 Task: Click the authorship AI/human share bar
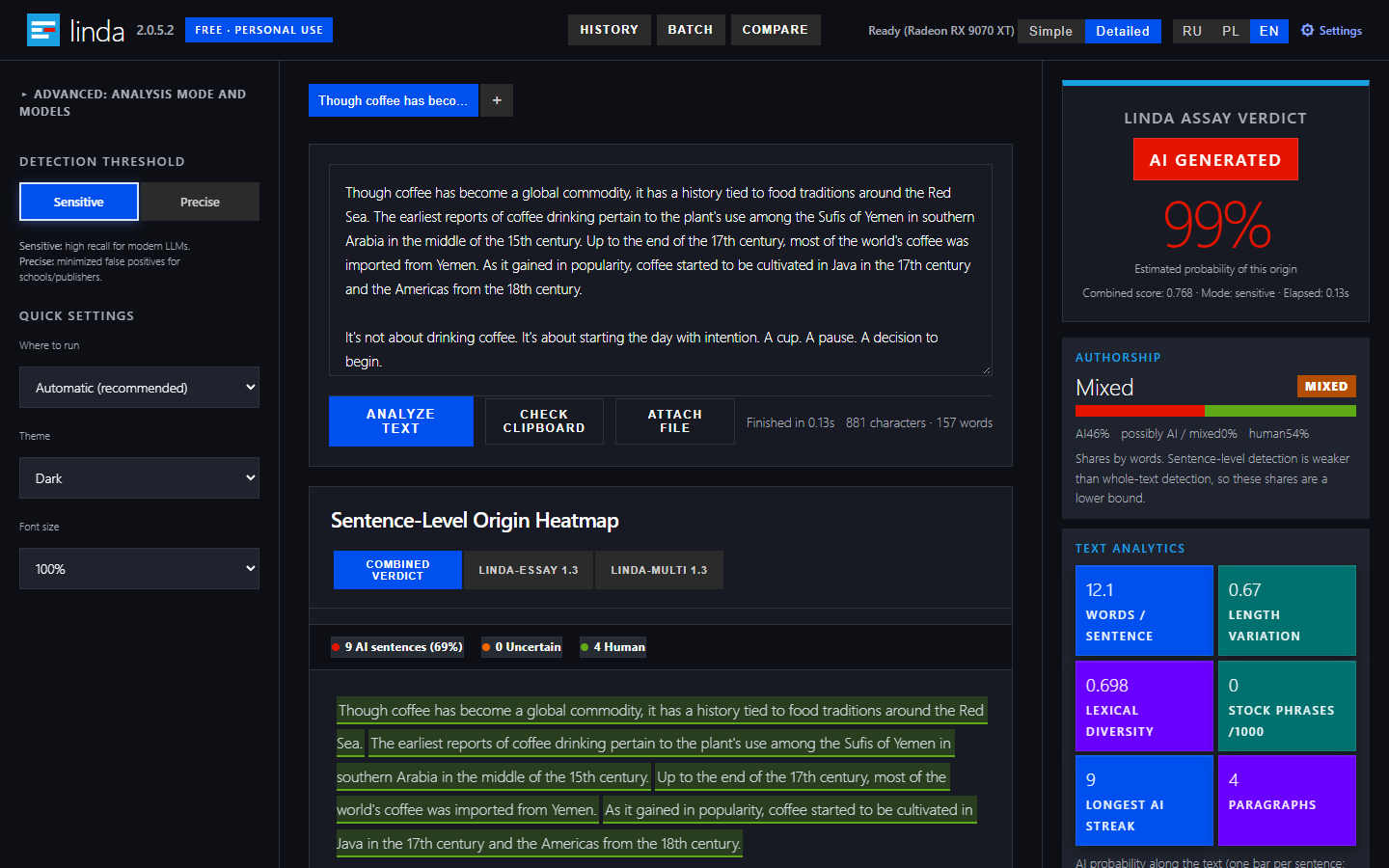click(1215, 411)
